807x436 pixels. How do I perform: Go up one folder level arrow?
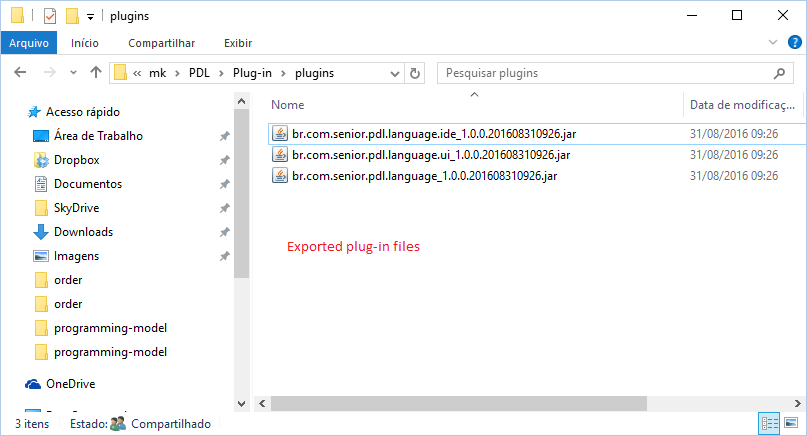click(96, 73)
